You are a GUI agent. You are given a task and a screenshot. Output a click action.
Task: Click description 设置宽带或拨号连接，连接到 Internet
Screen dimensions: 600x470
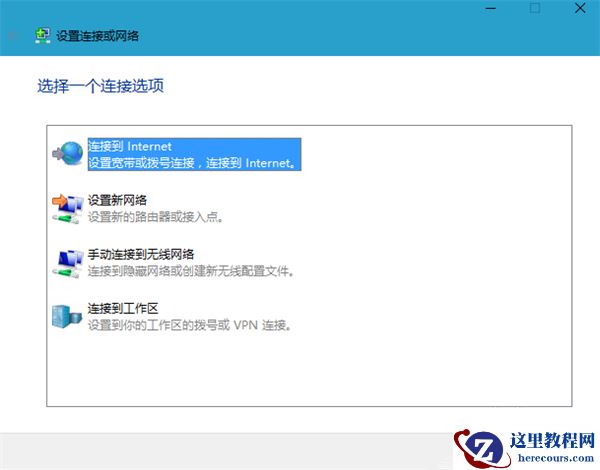point(192,163)
